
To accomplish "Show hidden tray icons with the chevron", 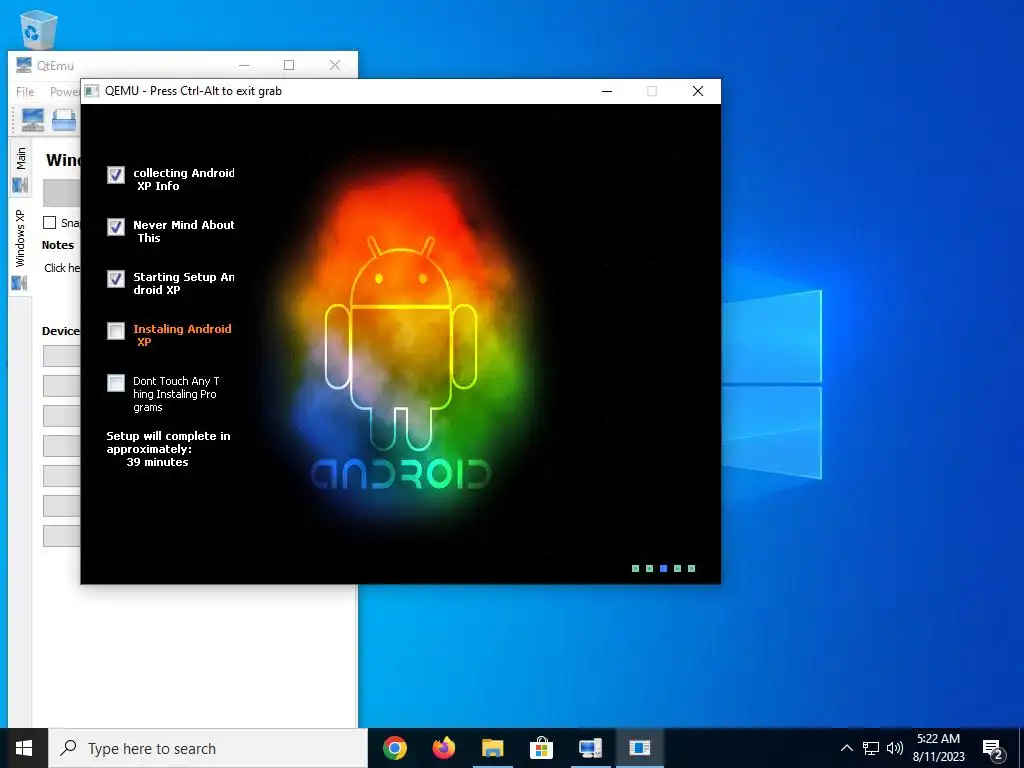I will pos(846,748).
